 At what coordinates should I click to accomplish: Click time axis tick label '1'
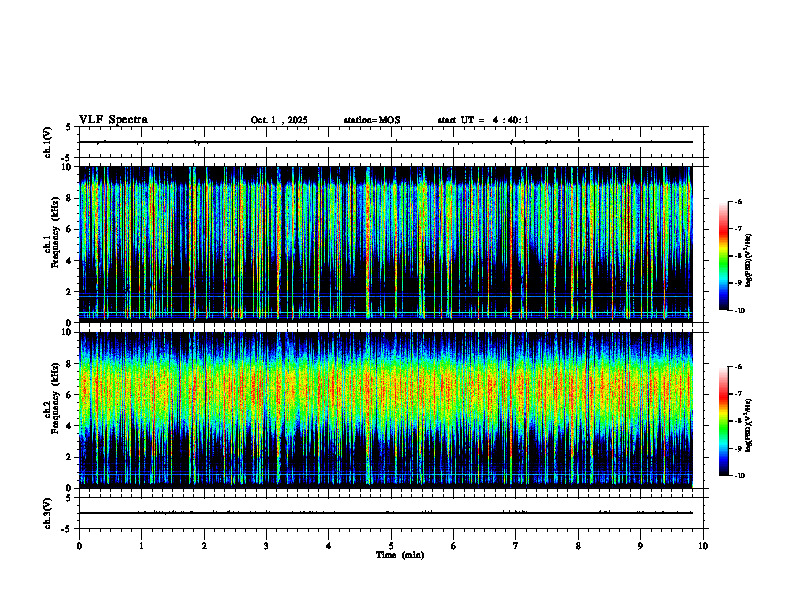click(141, 546)
